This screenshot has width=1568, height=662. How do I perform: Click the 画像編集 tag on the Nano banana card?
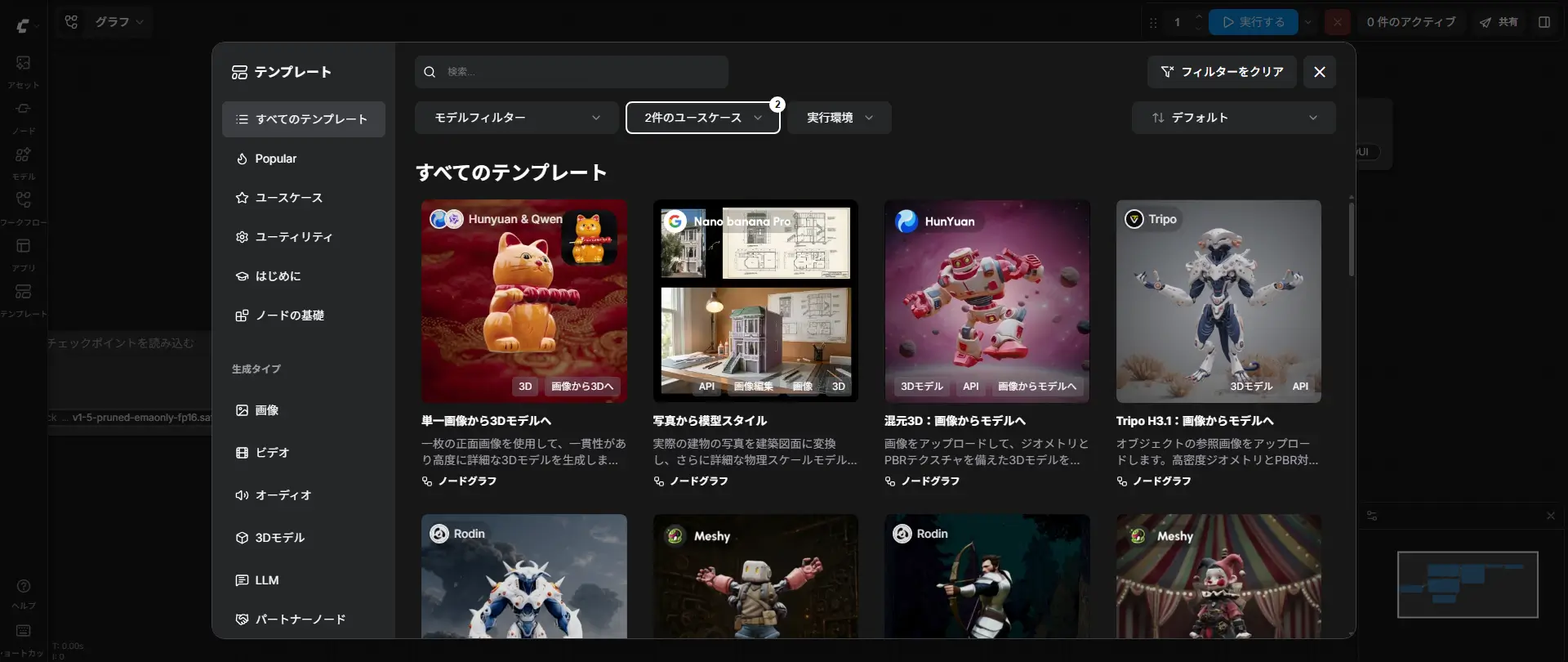753,387
